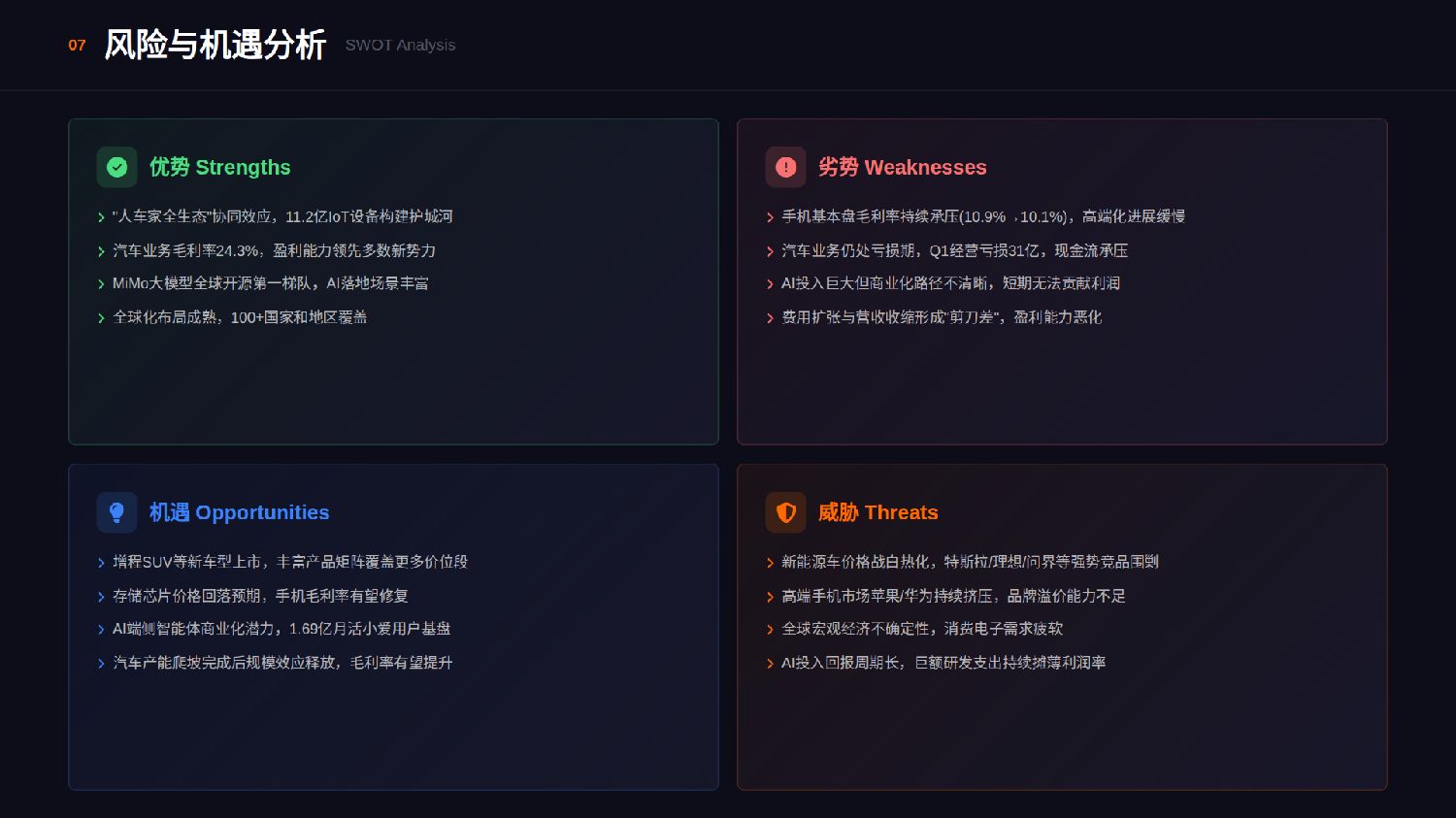Click the chevron before the 增程SUV bullet

coord(101,563)
